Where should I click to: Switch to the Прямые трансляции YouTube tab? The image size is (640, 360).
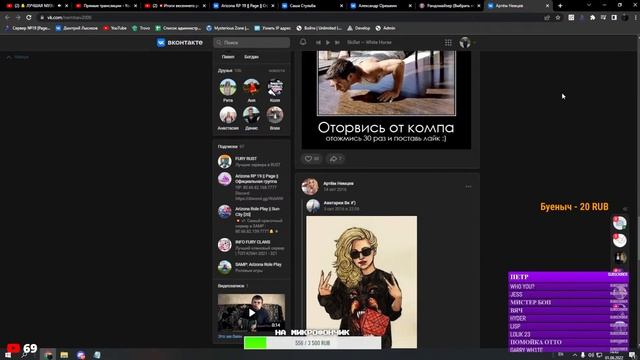(x=107, y=6)
